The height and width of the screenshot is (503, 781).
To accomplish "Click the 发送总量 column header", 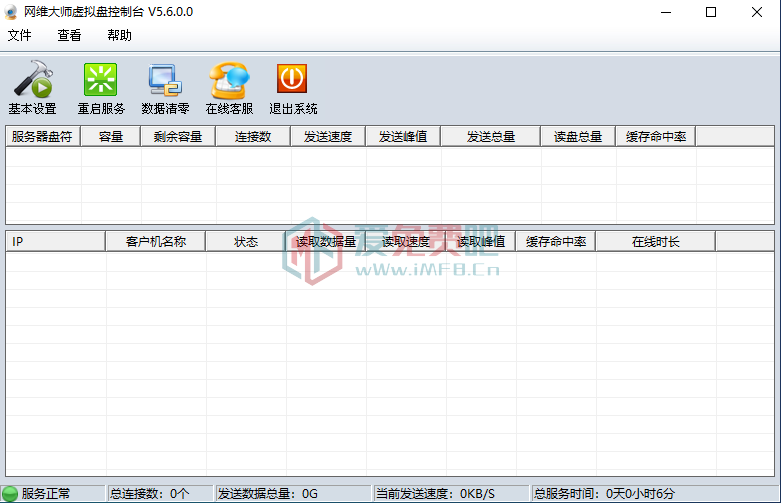I will pos(491,136).
